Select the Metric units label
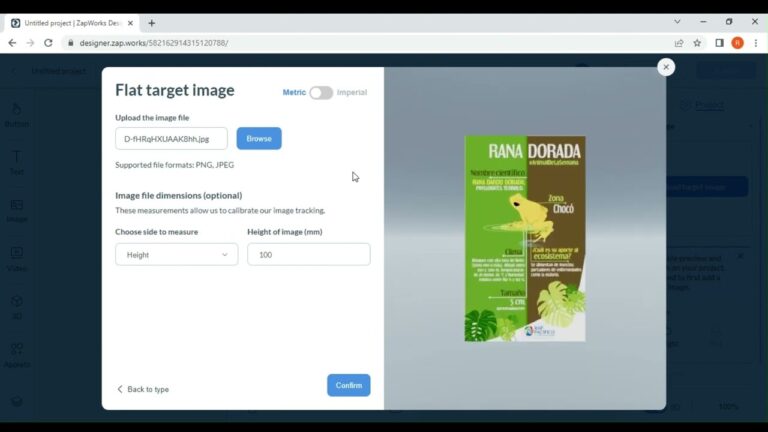768x432 pixels. (x=294, y=92)
